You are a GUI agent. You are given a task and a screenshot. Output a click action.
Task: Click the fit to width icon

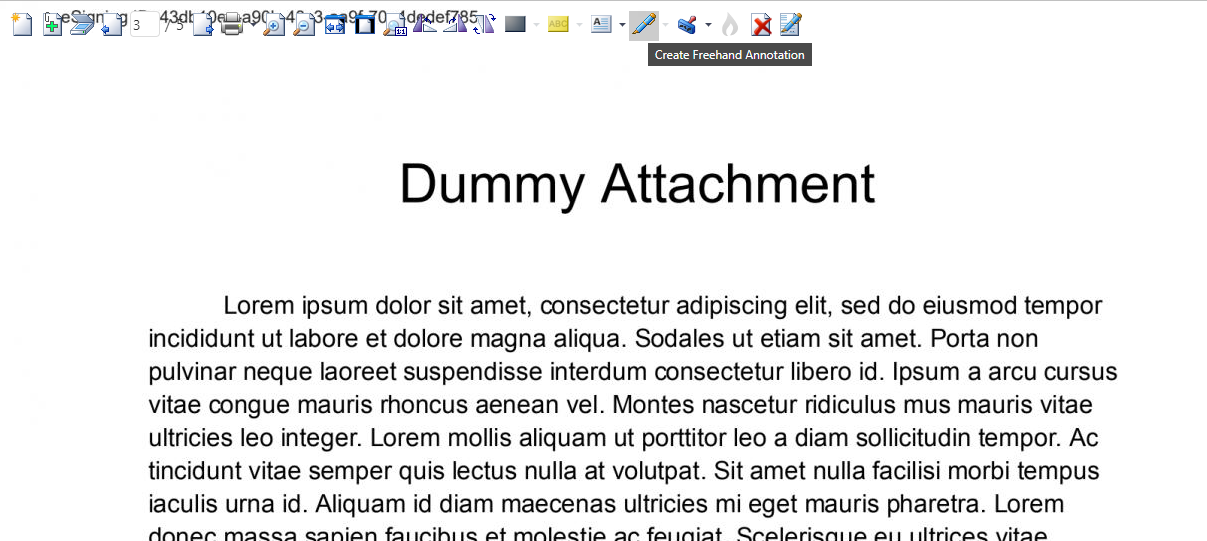335,25
